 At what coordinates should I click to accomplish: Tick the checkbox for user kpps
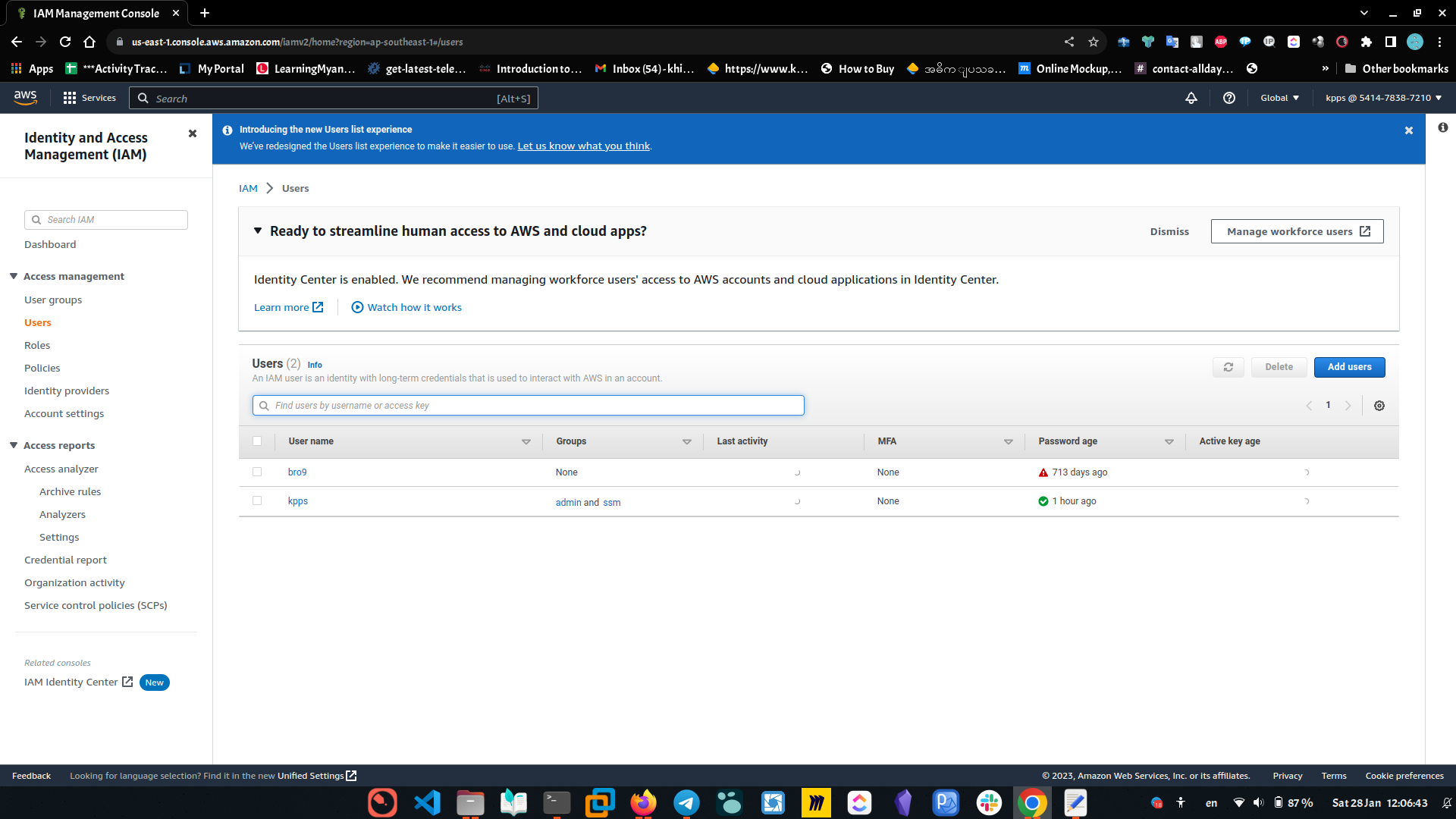[x=257, y=500]
